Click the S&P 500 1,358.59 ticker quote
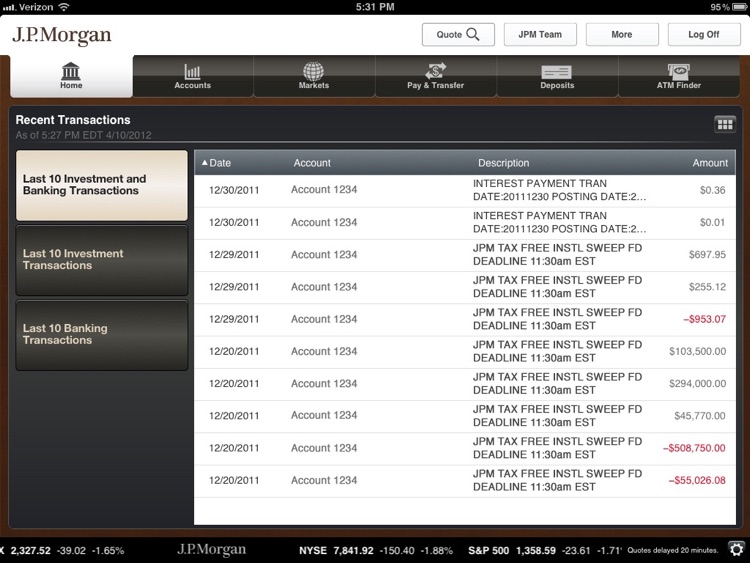 [544, 551]
